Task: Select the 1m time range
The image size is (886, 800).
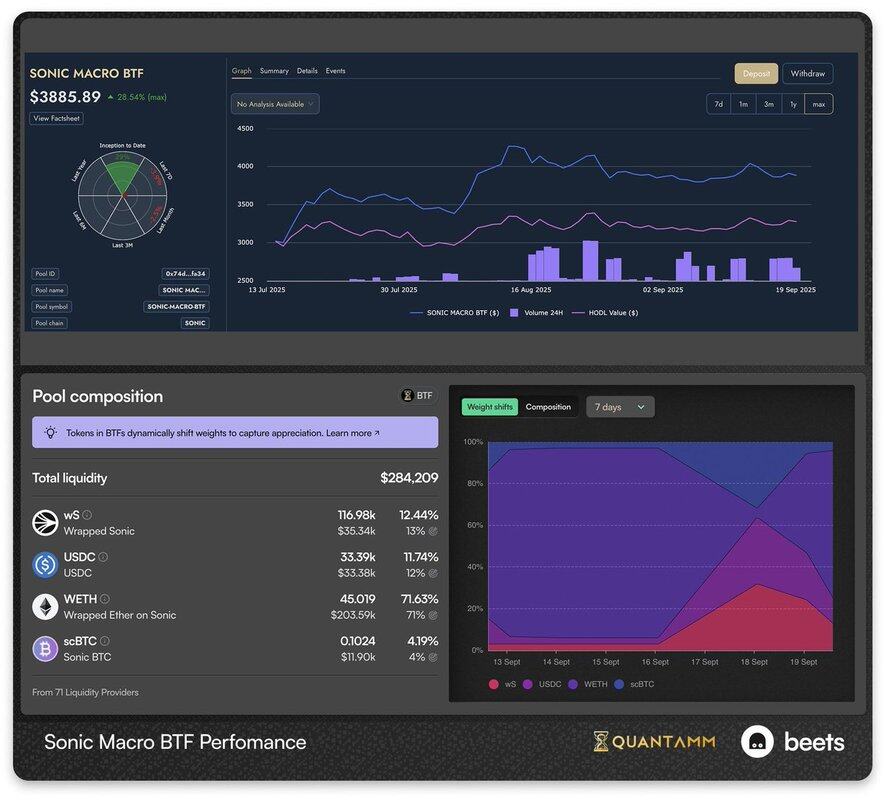Action: pos(743,104)
